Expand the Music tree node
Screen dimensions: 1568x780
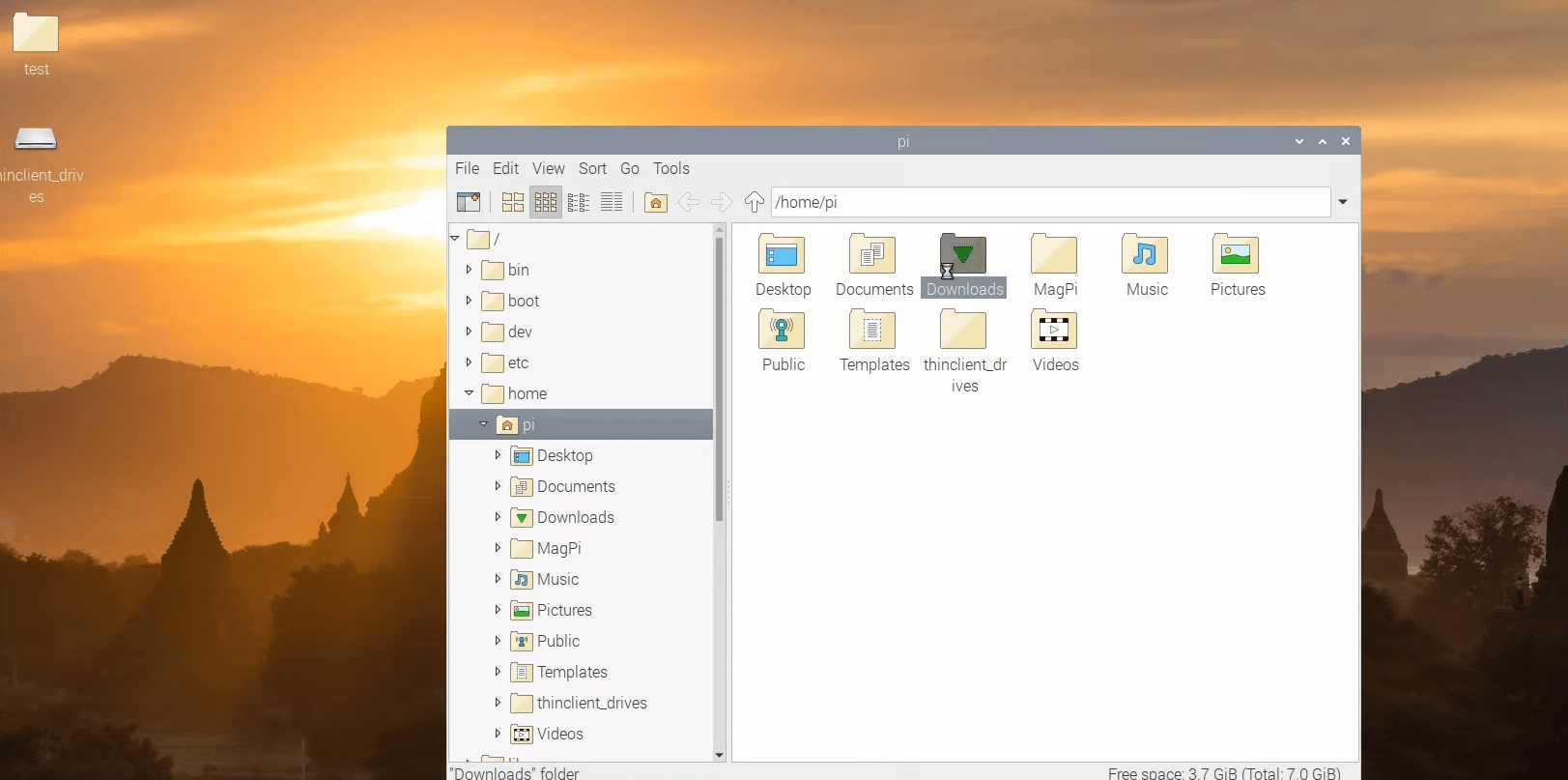(x=499, y=579)
